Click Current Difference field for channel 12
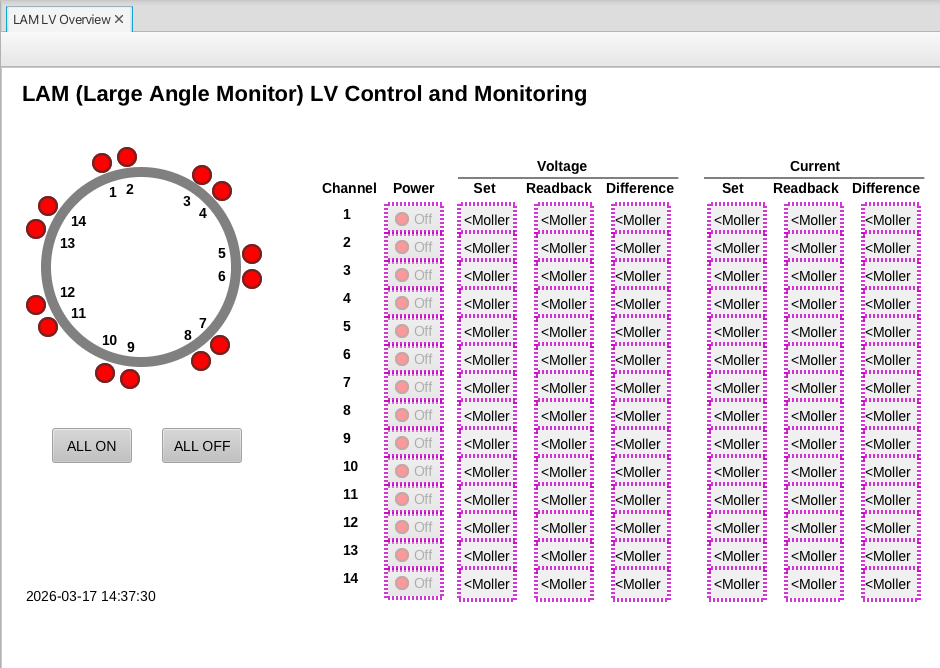Screen dimensions: 940x668 891,527
